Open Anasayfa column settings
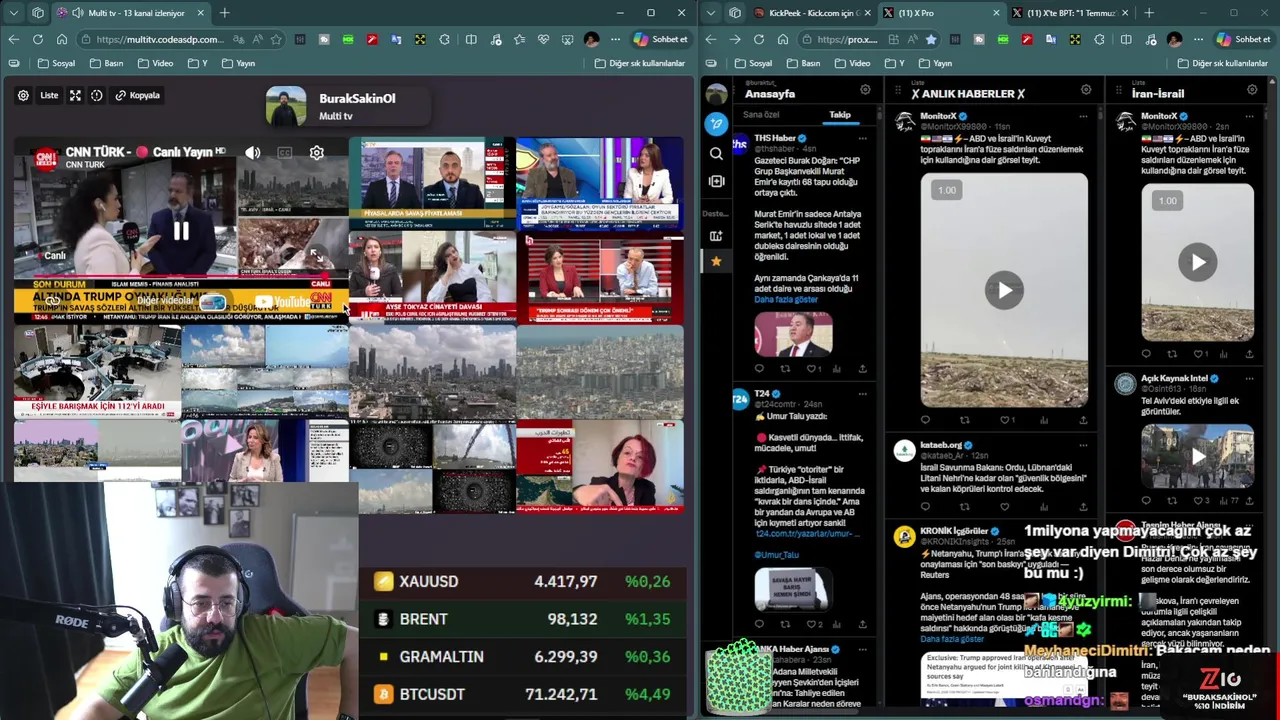Viewport: 1280px width, 720px height. click(x=865, y=90)
